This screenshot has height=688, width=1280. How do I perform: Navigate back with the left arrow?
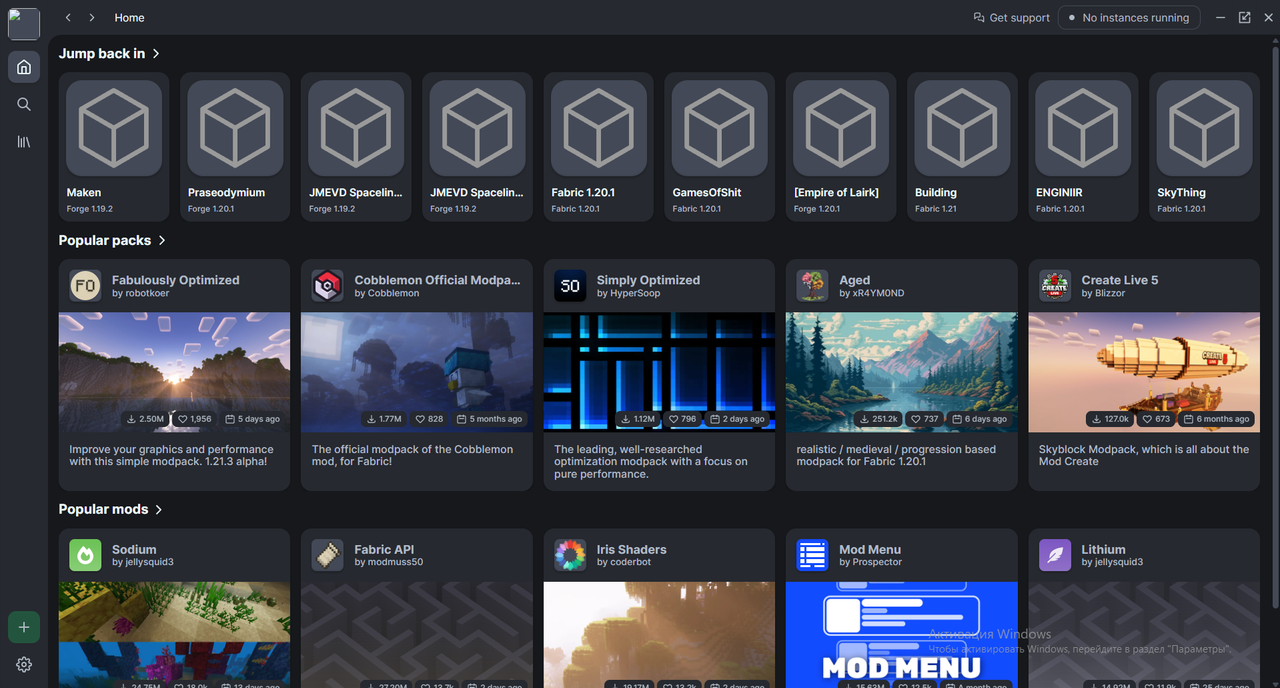coord(68,18)
